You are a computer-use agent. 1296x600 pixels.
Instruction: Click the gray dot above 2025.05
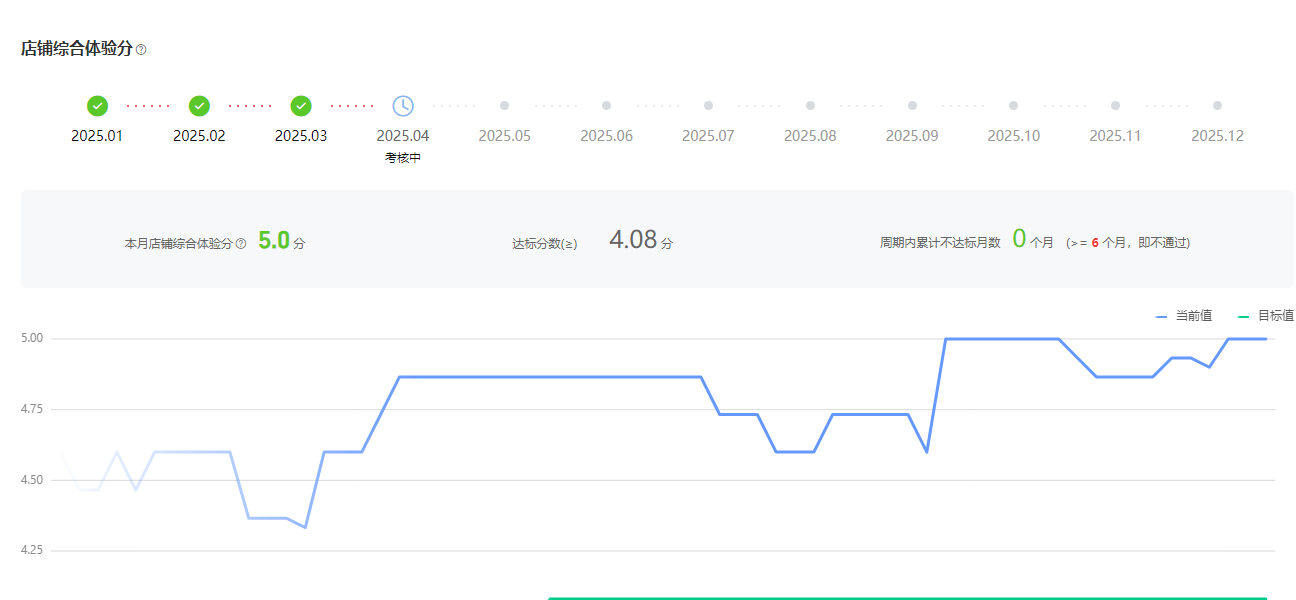[504, 105]
